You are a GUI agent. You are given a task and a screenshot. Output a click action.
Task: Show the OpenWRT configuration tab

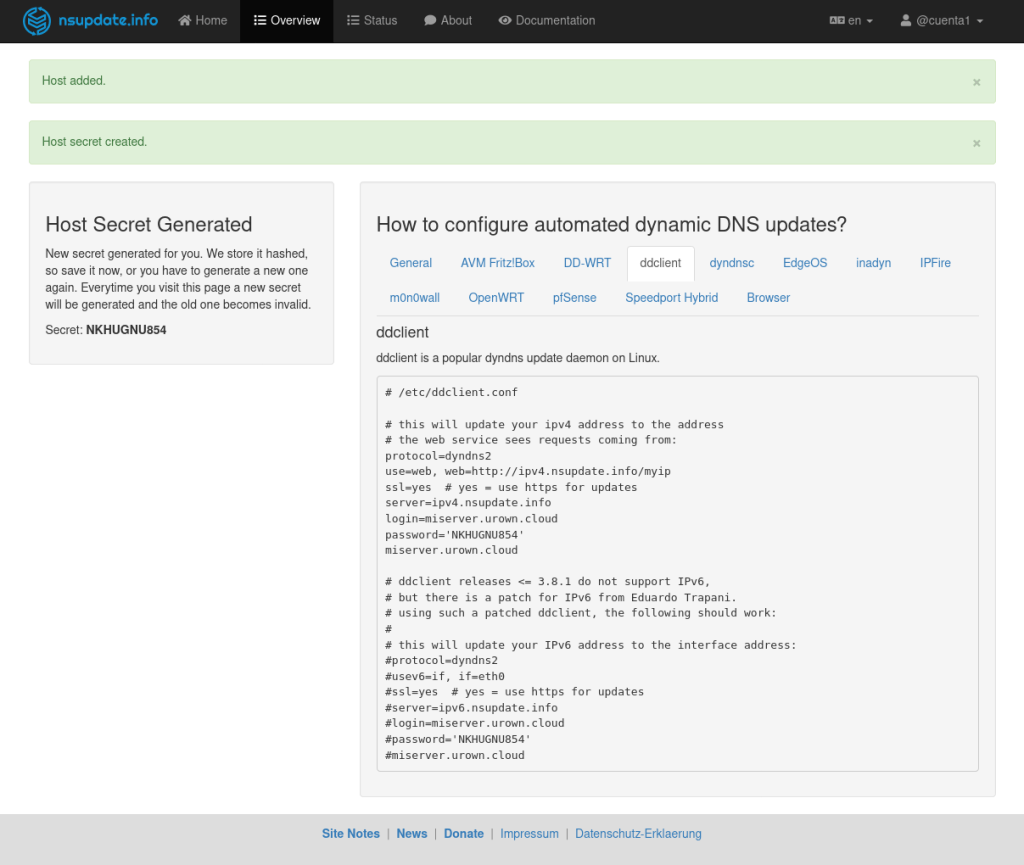pyautogui.click(x=496, y=298)
